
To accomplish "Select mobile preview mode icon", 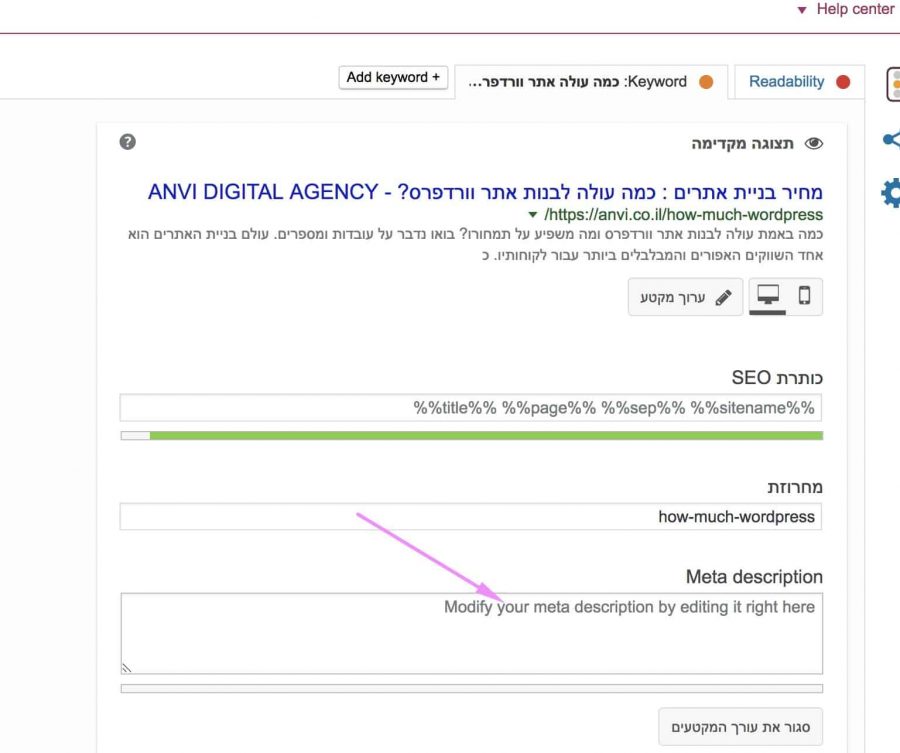I will pos(804,296).
